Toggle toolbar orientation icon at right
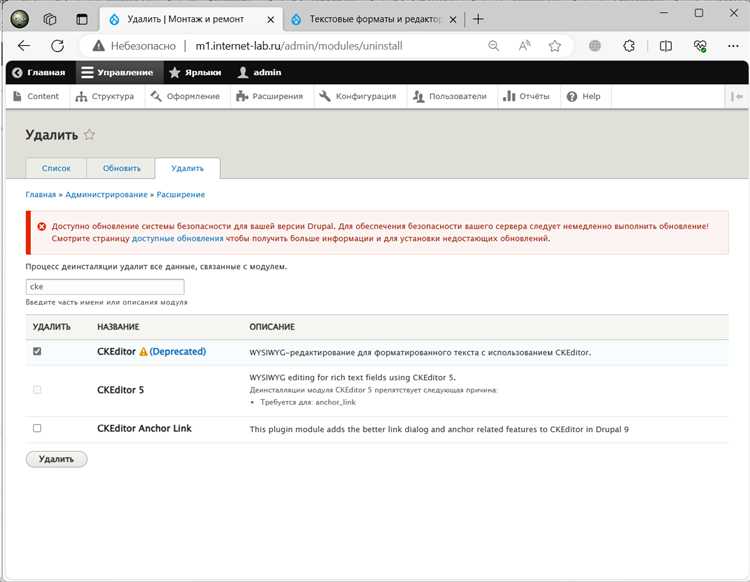This screenshot has width=750, height=582. pyautogui.click(x=737, y=97)
